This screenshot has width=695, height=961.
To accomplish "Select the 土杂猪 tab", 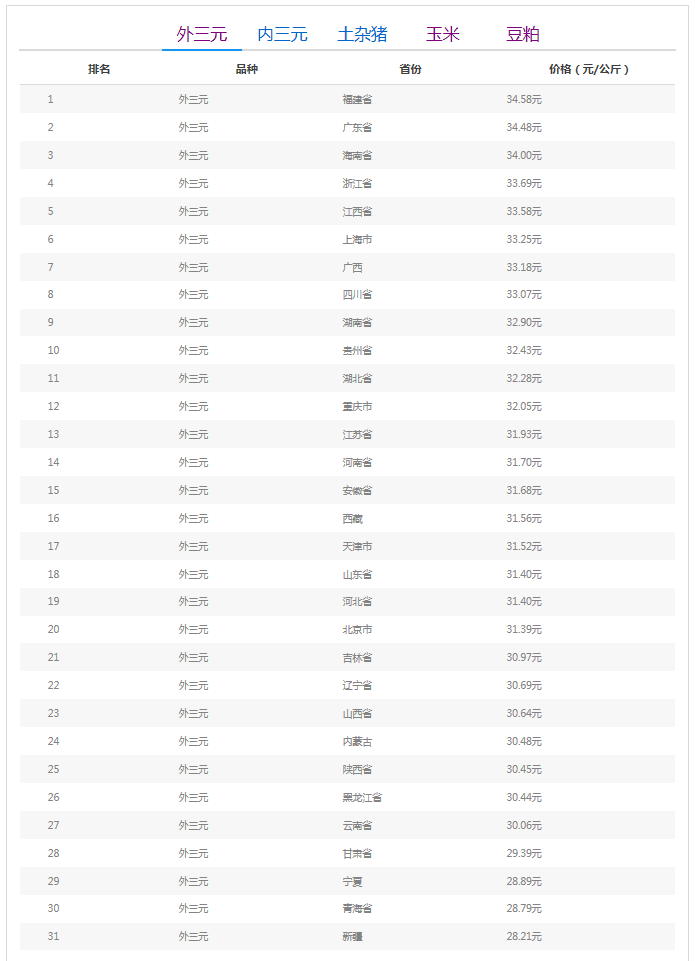I will click(x=362, y=34).
